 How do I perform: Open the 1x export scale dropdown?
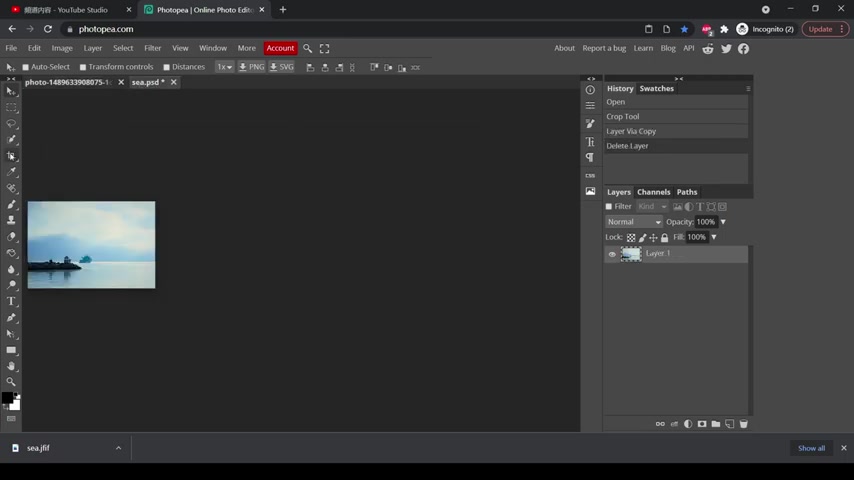click(x=224, y=67)
